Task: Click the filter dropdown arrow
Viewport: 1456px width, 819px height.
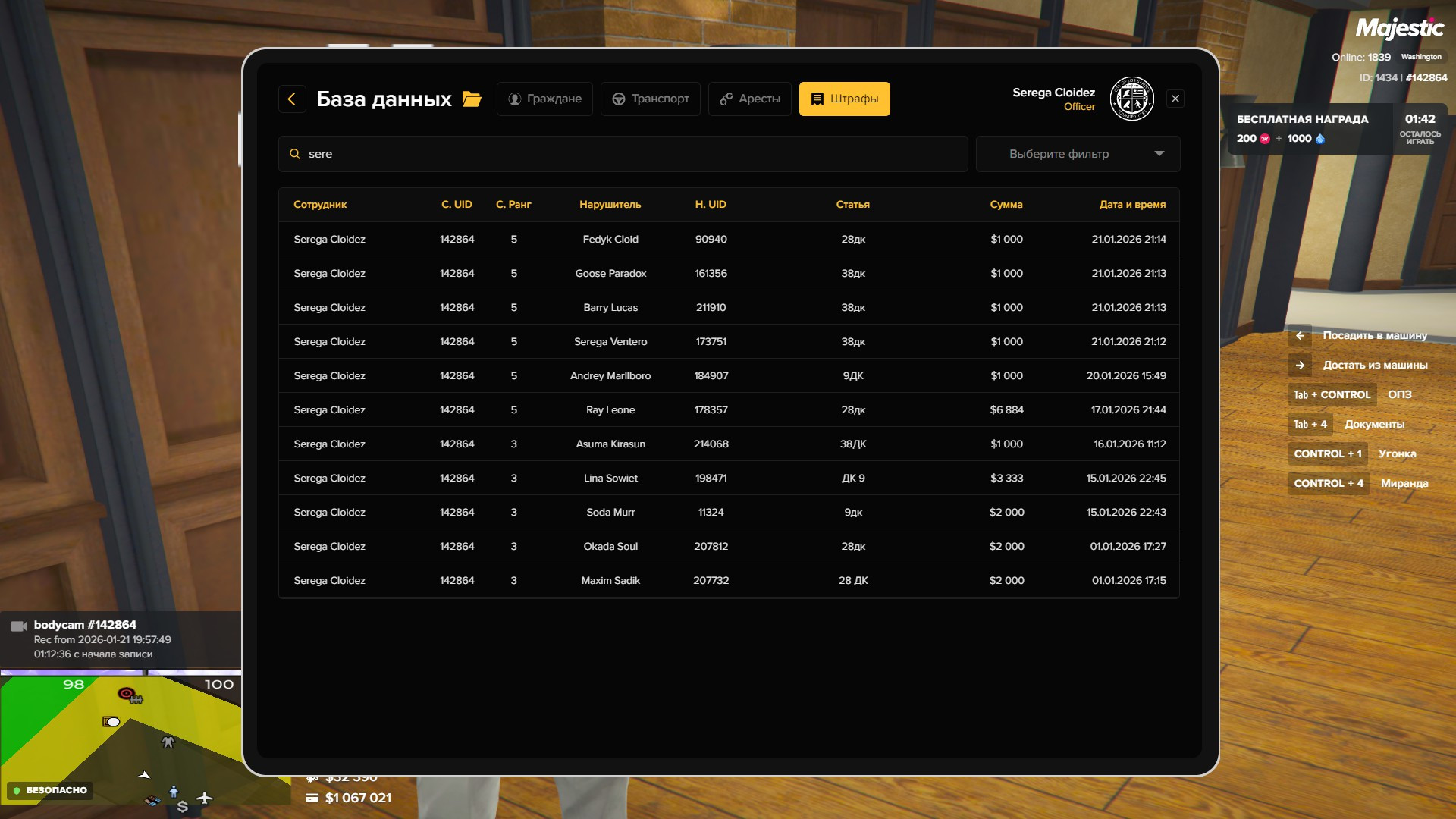Action: tap(1159, 154)
